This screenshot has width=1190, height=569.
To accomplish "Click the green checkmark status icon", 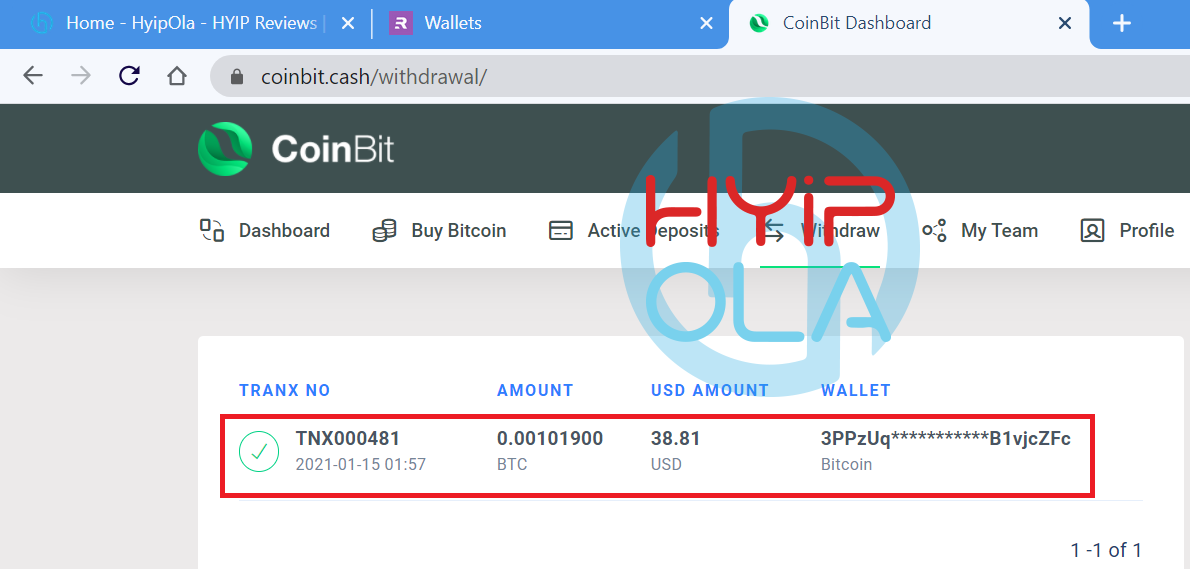I will pyautogui.click(x=260, y=451).
